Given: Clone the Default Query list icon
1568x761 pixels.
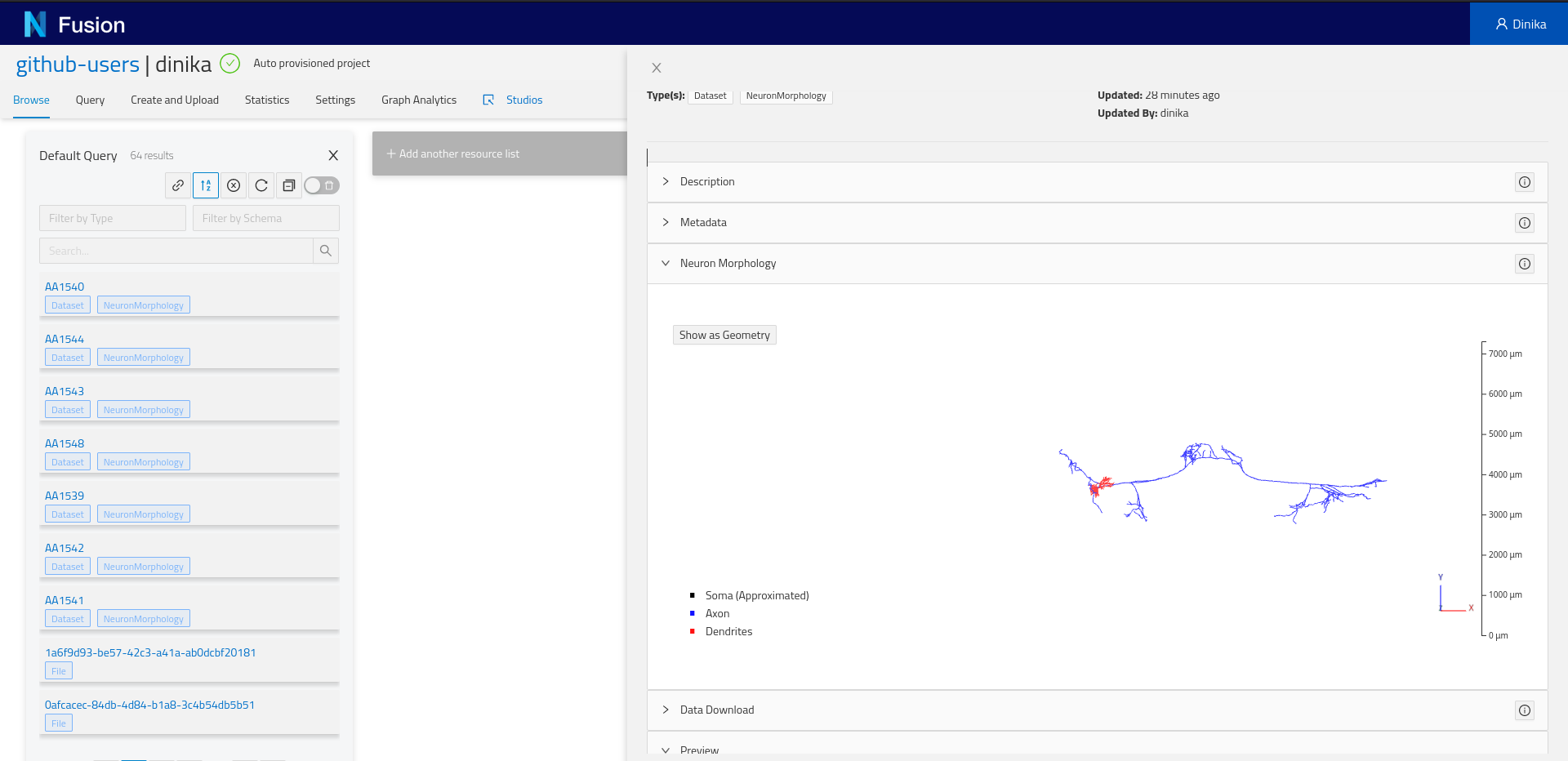Looking at the screenshot, I should pyautogui.click(x=289, y=185).
